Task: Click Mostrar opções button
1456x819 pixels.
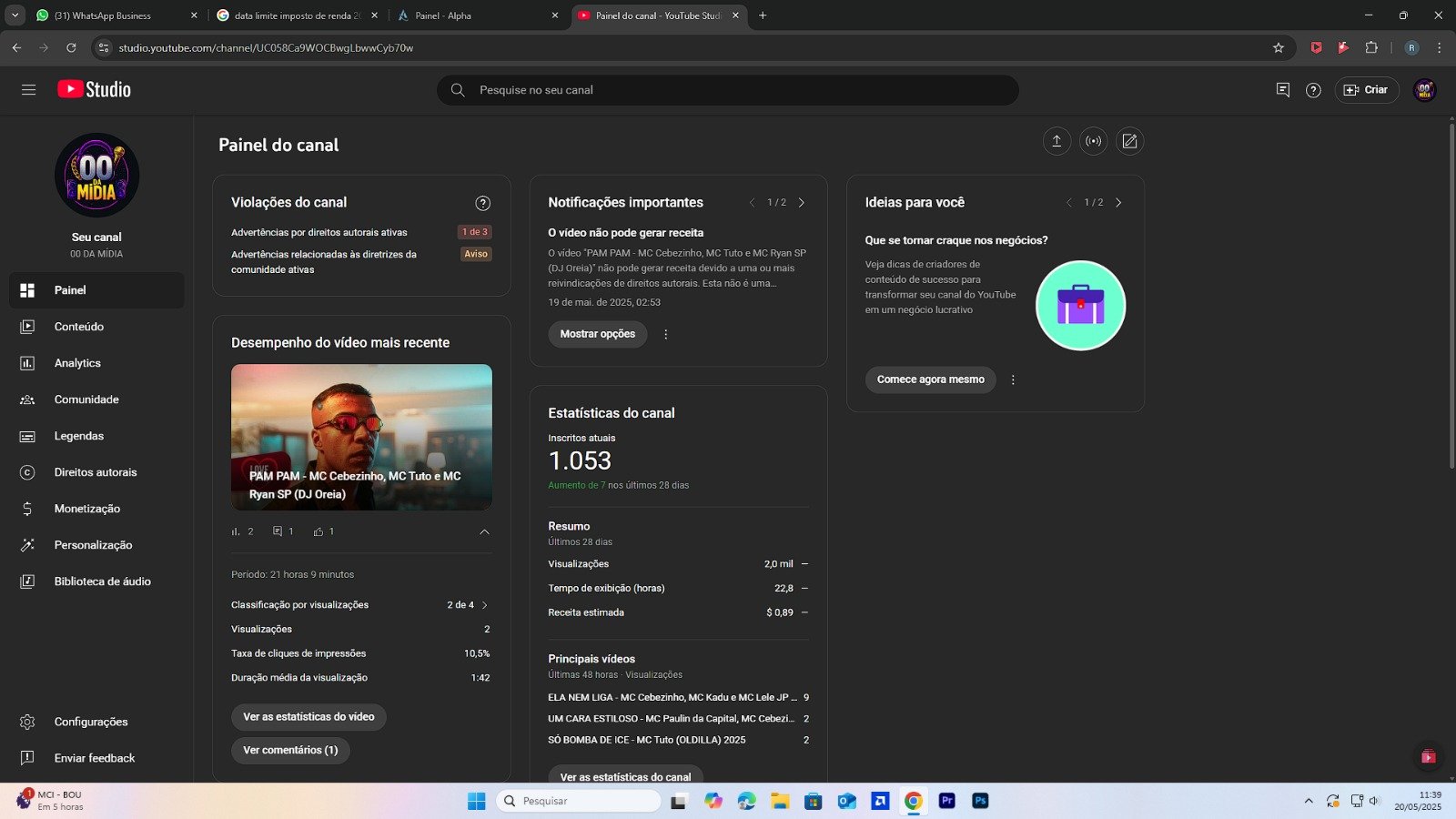Action: 598,334
